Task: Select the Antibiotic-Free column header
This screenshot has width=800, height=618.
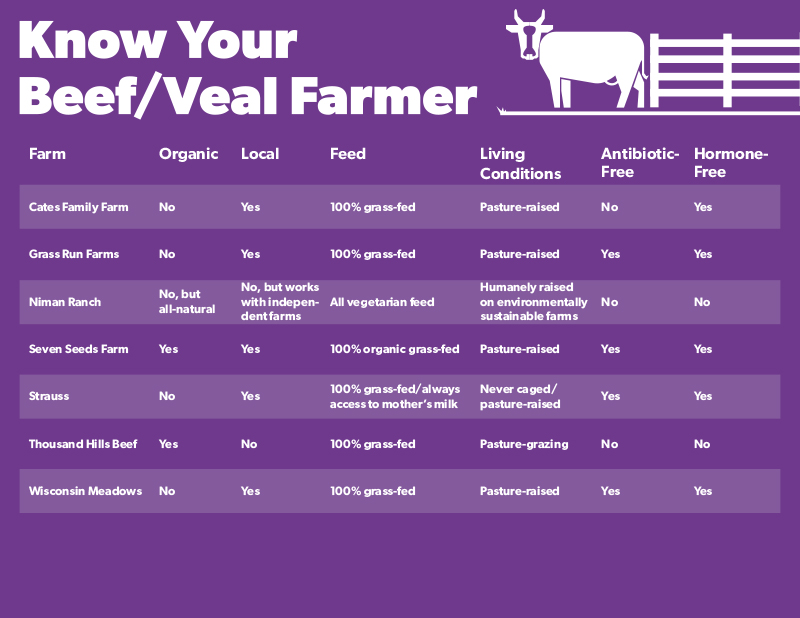Action: click(639, 163)
